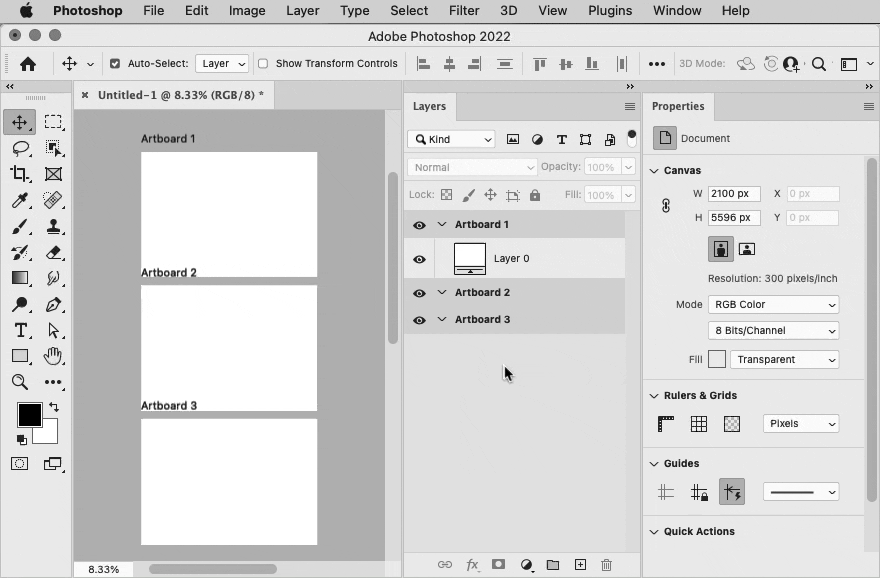Select the Clone Stamp tool
The width and height of the screenshot is (880, 578).
[53, 226]
